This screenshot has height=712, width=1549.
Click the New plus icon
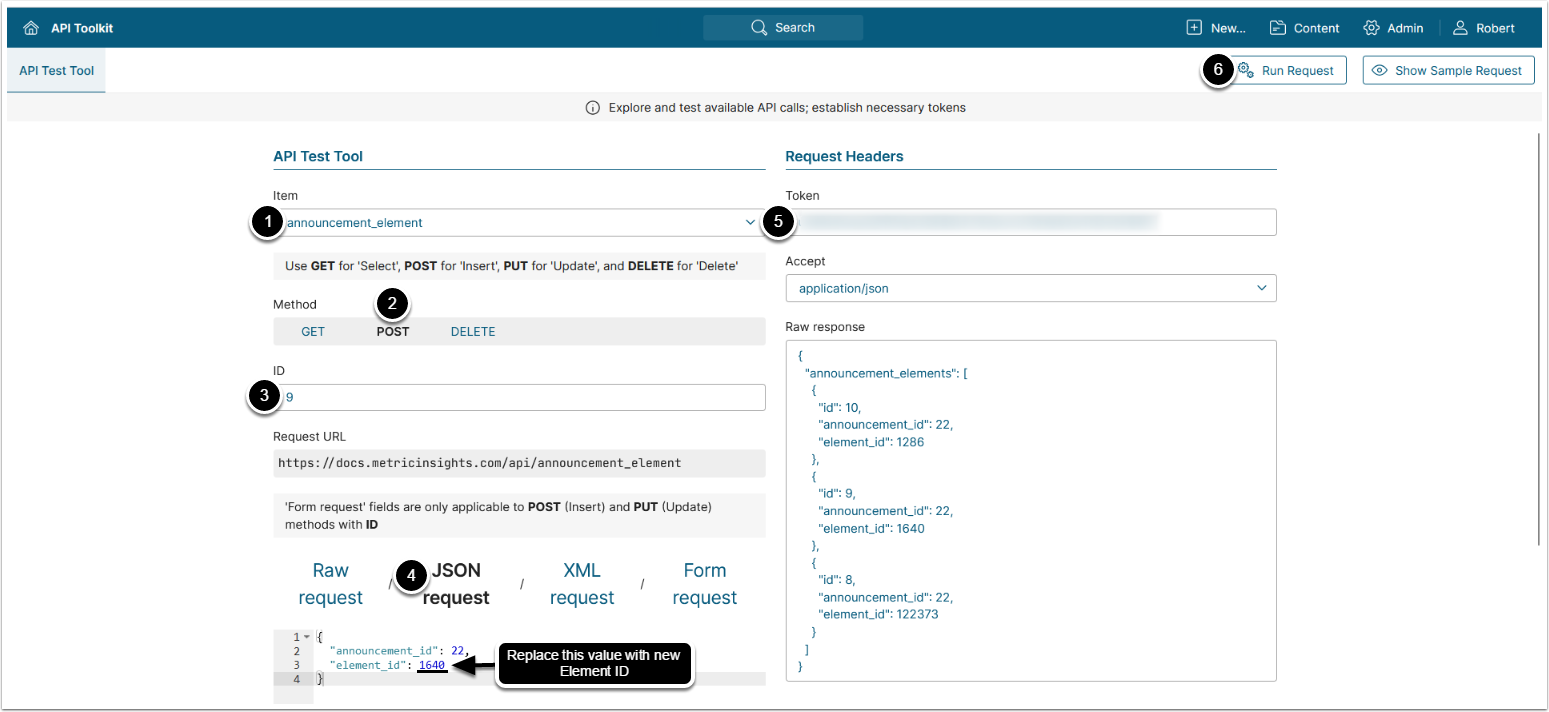point(1194,28)
